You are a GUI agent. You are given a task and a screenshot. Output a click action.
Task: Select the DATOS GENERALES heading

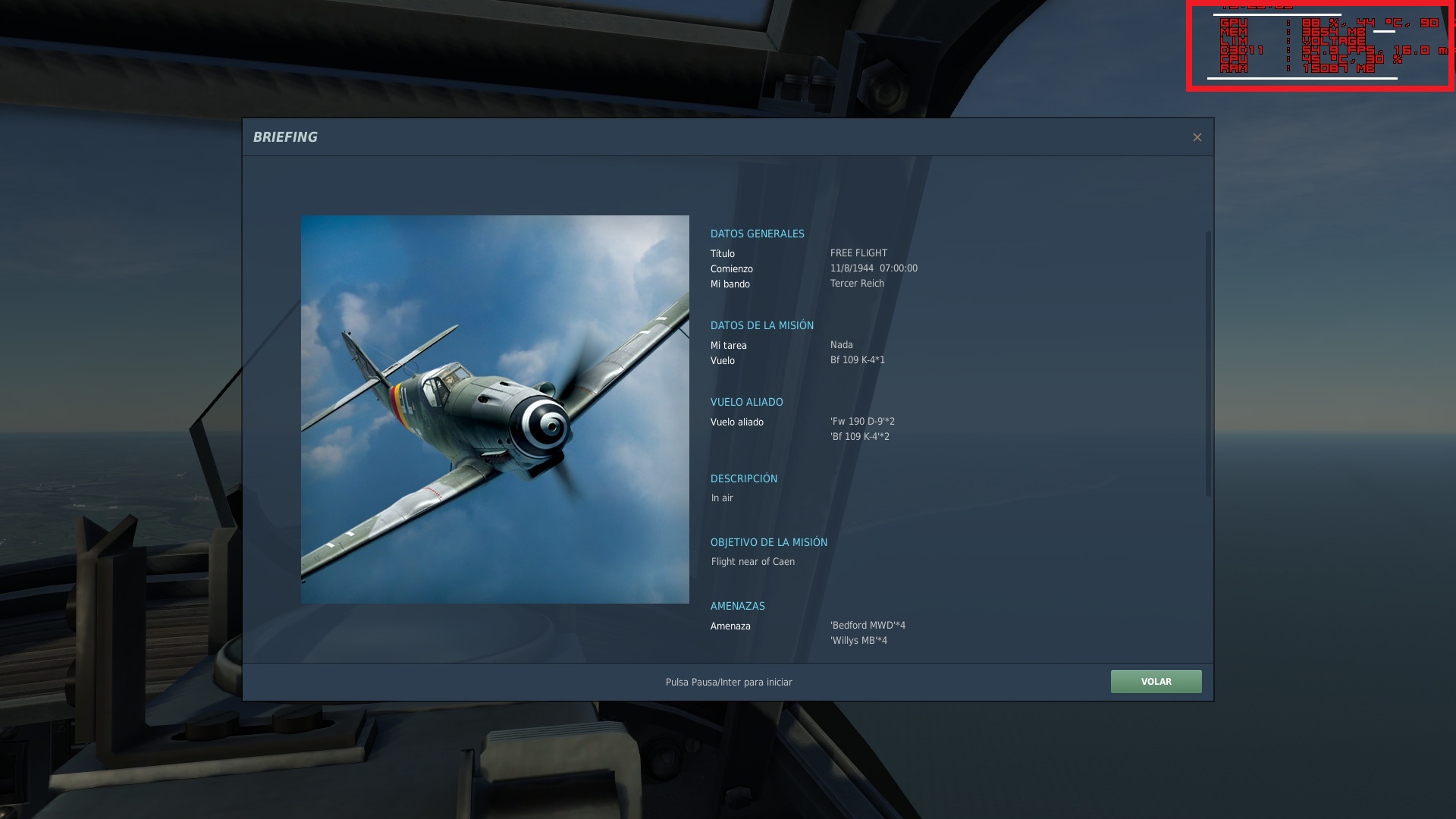pyautogui.click(x=757, y=234)
